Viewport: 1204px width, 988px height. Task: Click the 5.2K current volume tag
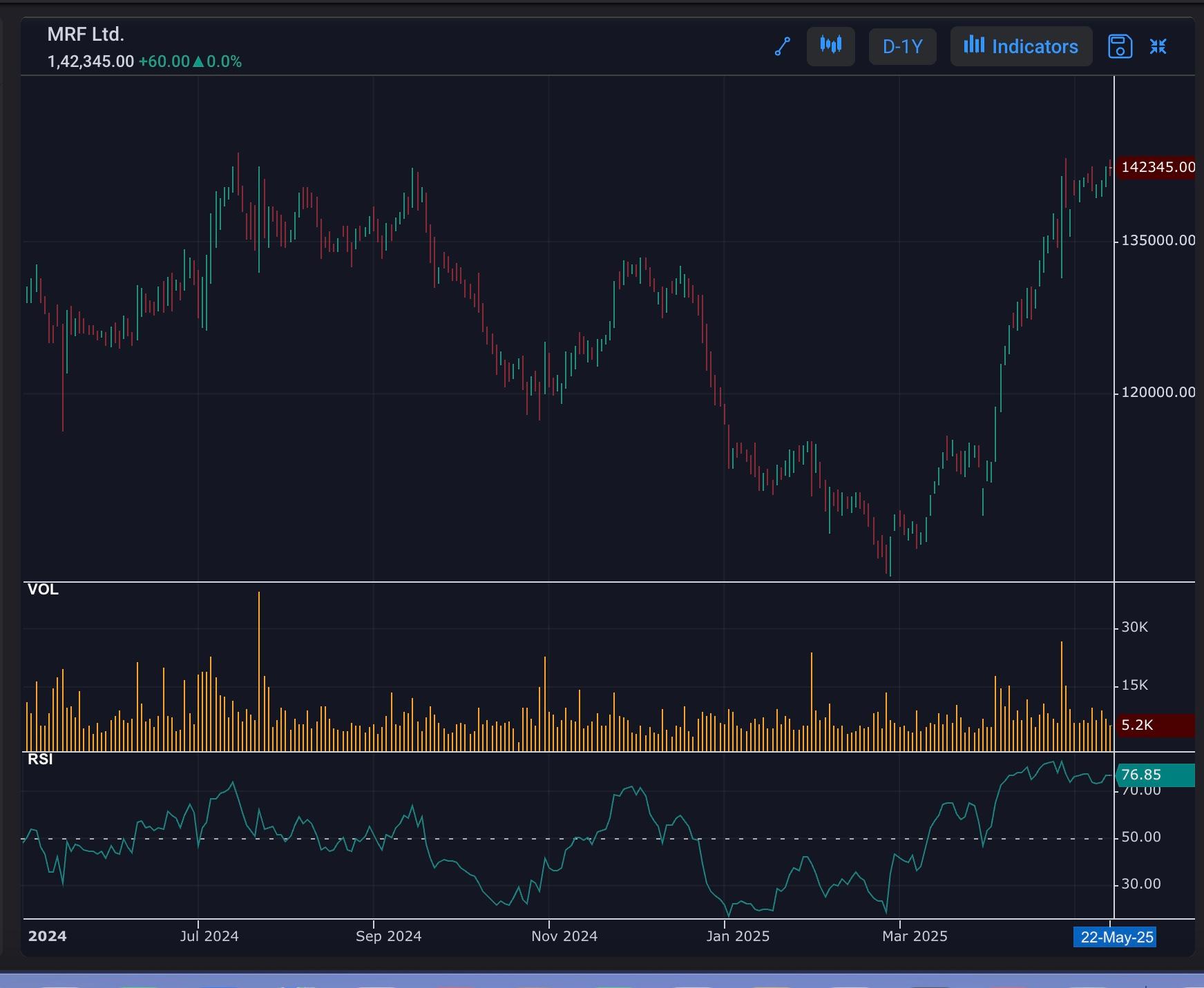[1156, 725]
